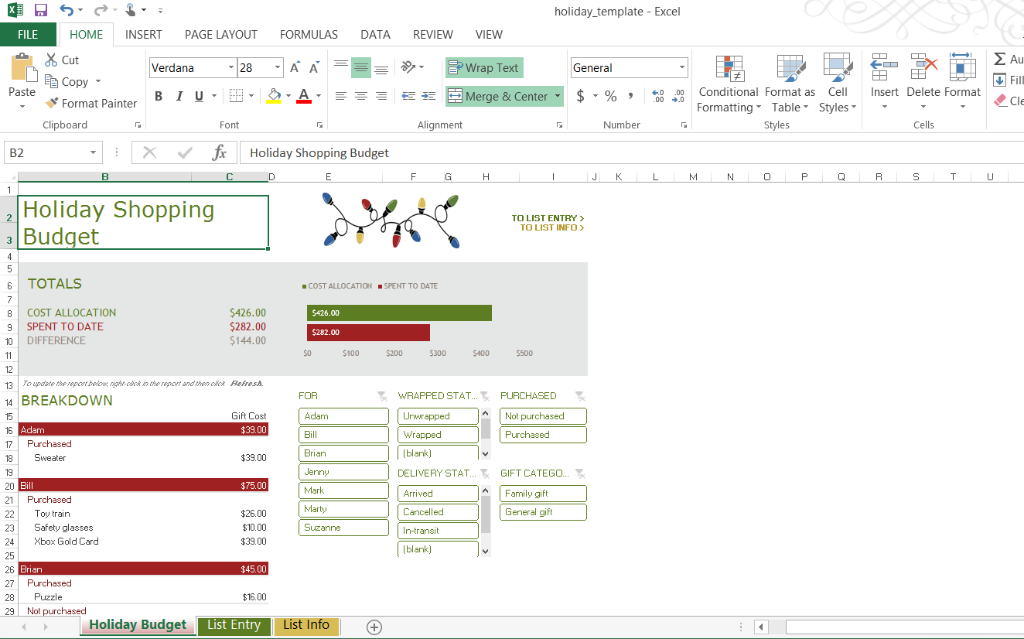The height and width of the screenshot is (639, 1024).
Task: Undo the last action
Action: [x=66, y=10]
